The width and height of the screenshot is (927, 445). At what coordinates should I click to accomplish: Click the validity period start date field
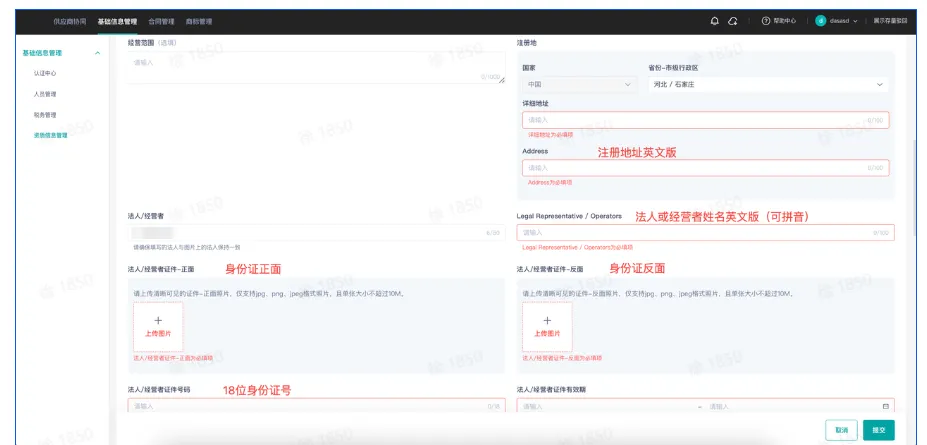point(607,407)
